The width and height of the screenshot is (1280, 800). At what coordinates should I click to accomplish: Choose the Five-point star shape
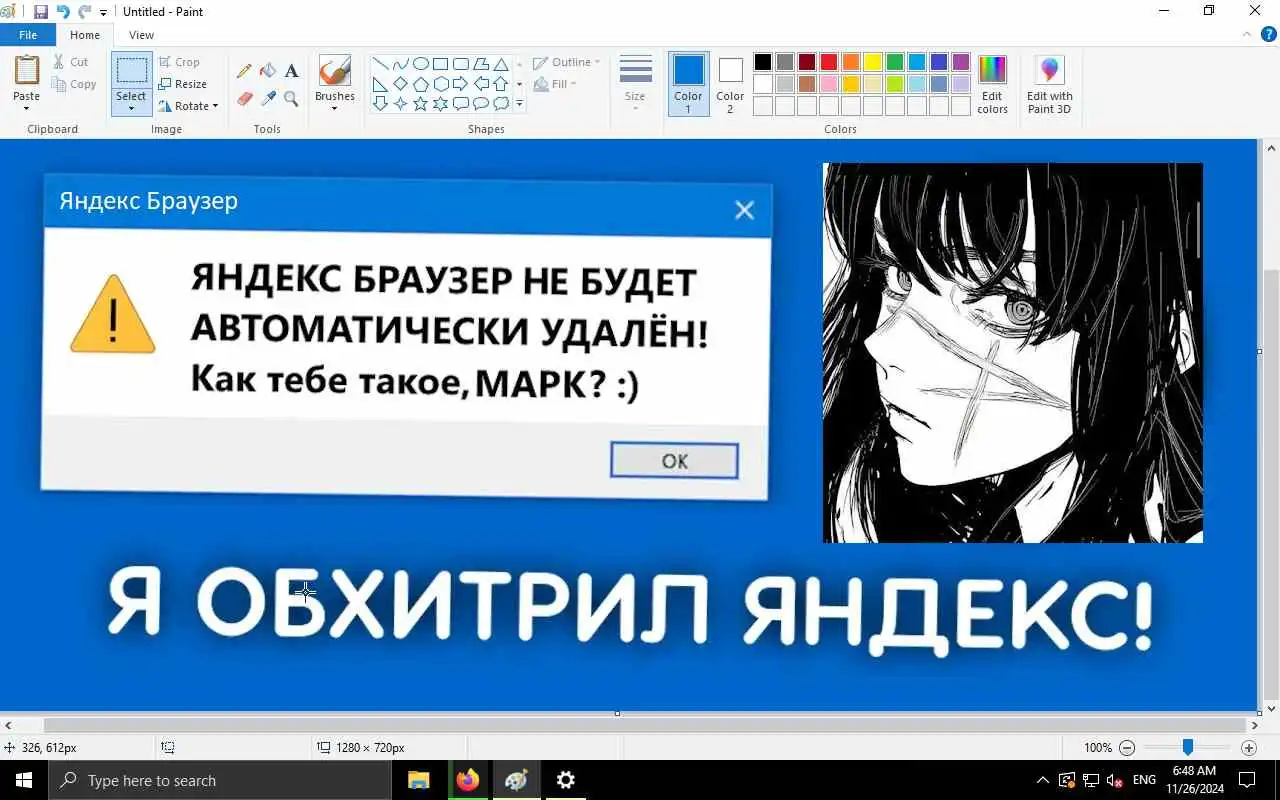421,104
